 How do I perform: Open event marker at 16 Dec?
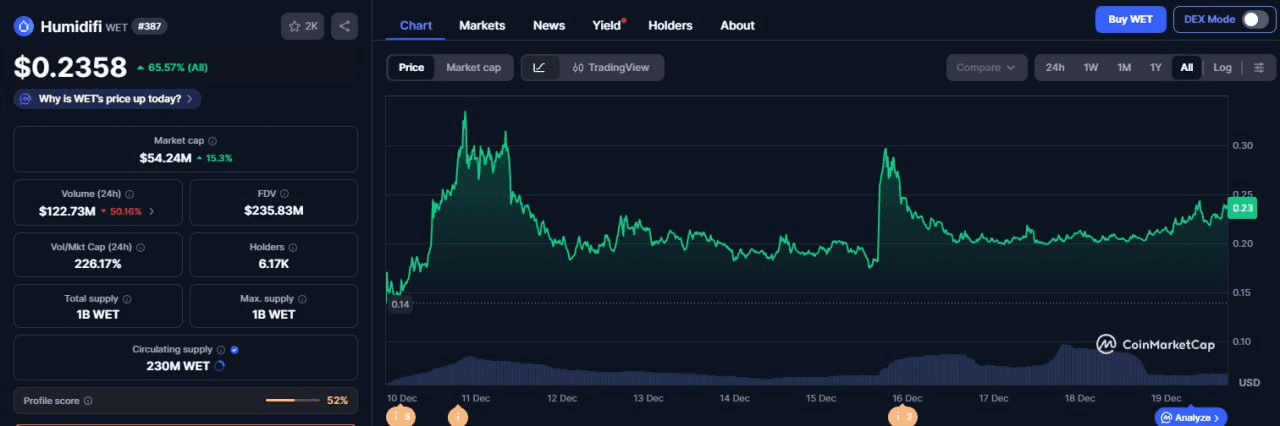click(x=903, y=416)
